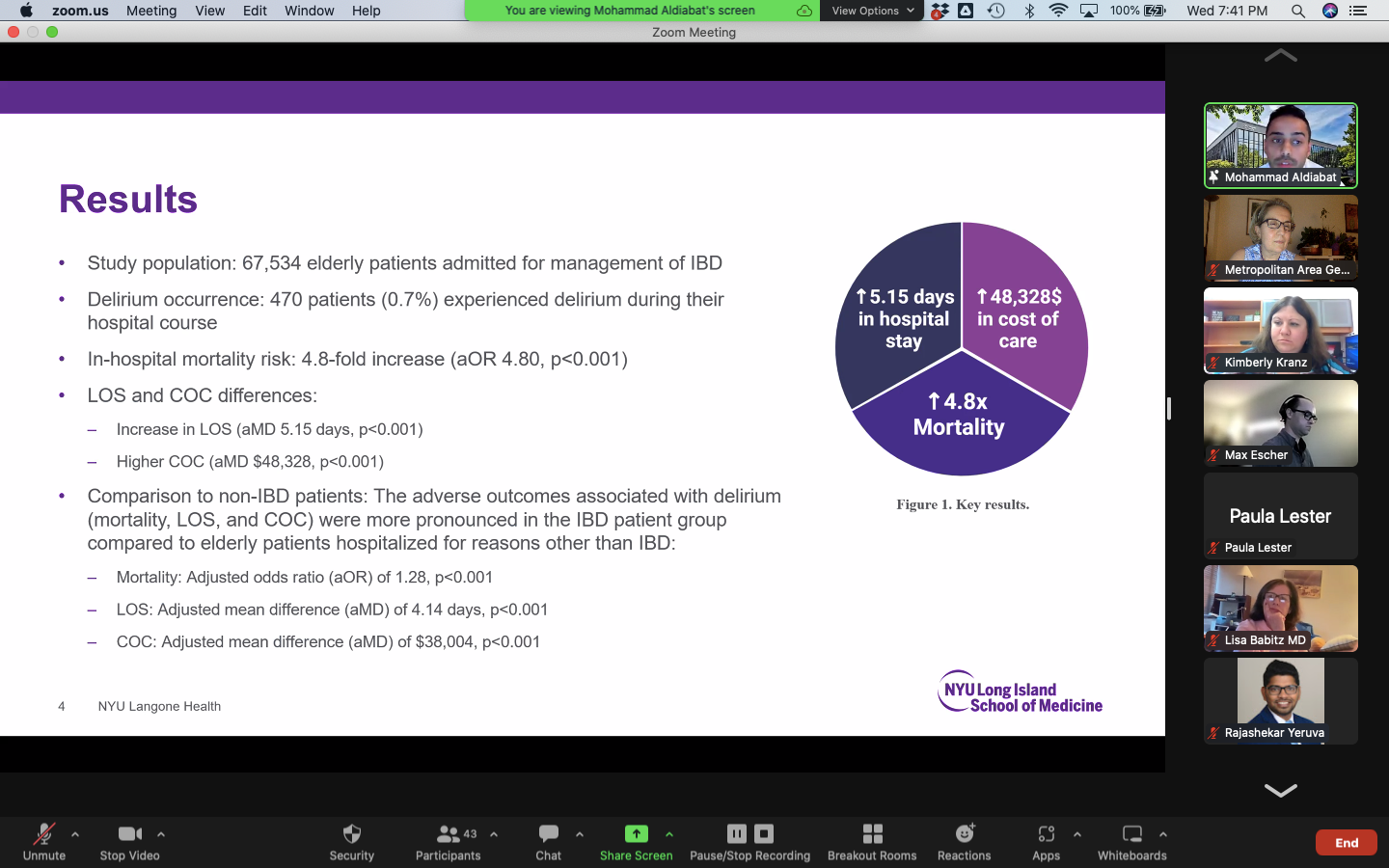The width and height of the screenshot is (1389, 868).
Task: Open the Wi-Fi status menu
Action: pos(1058,11)
